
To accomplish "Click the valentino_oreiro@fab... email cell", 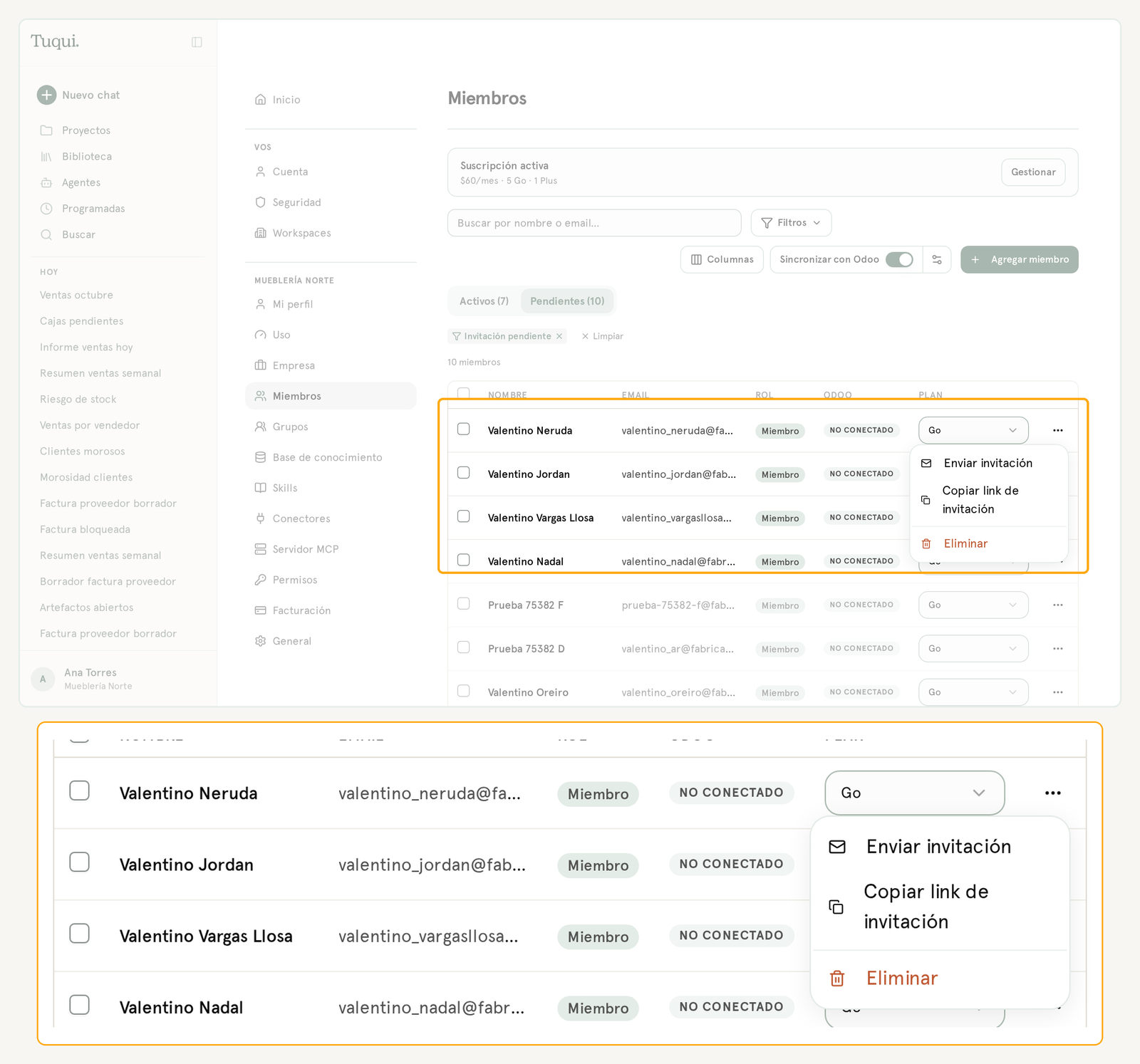I will (x=678, y=692).
